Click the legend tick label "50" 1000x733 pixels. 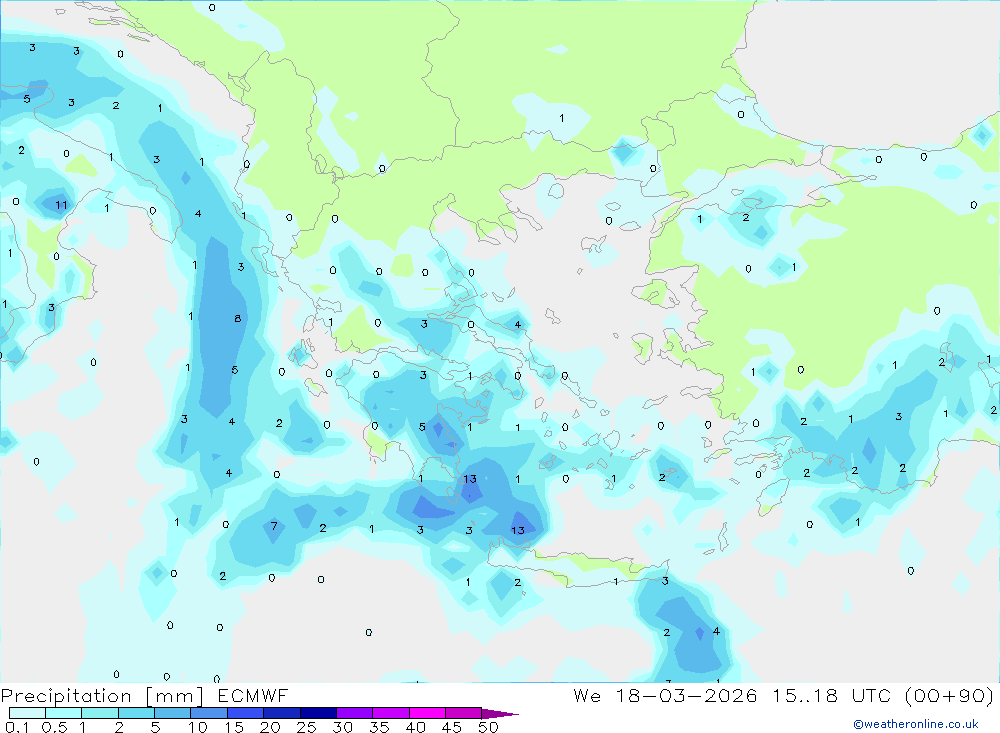[x=489, y=727]
